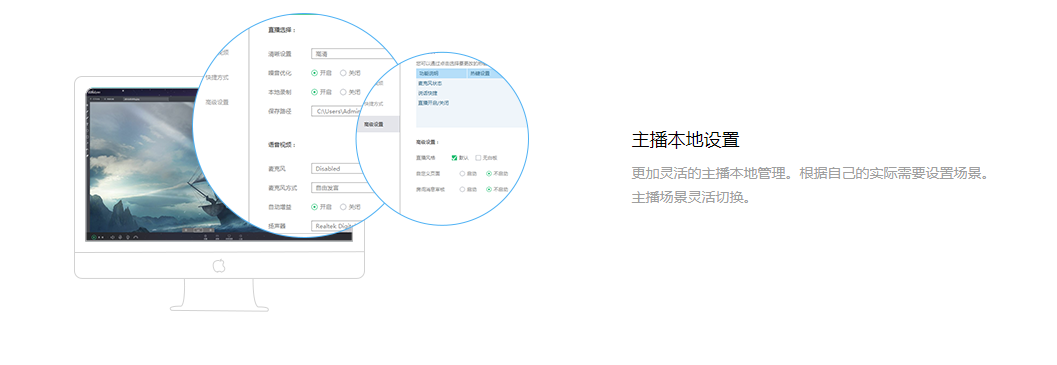
Task: Select 关闭 for 自动增益
Action: tap(343, 207)
